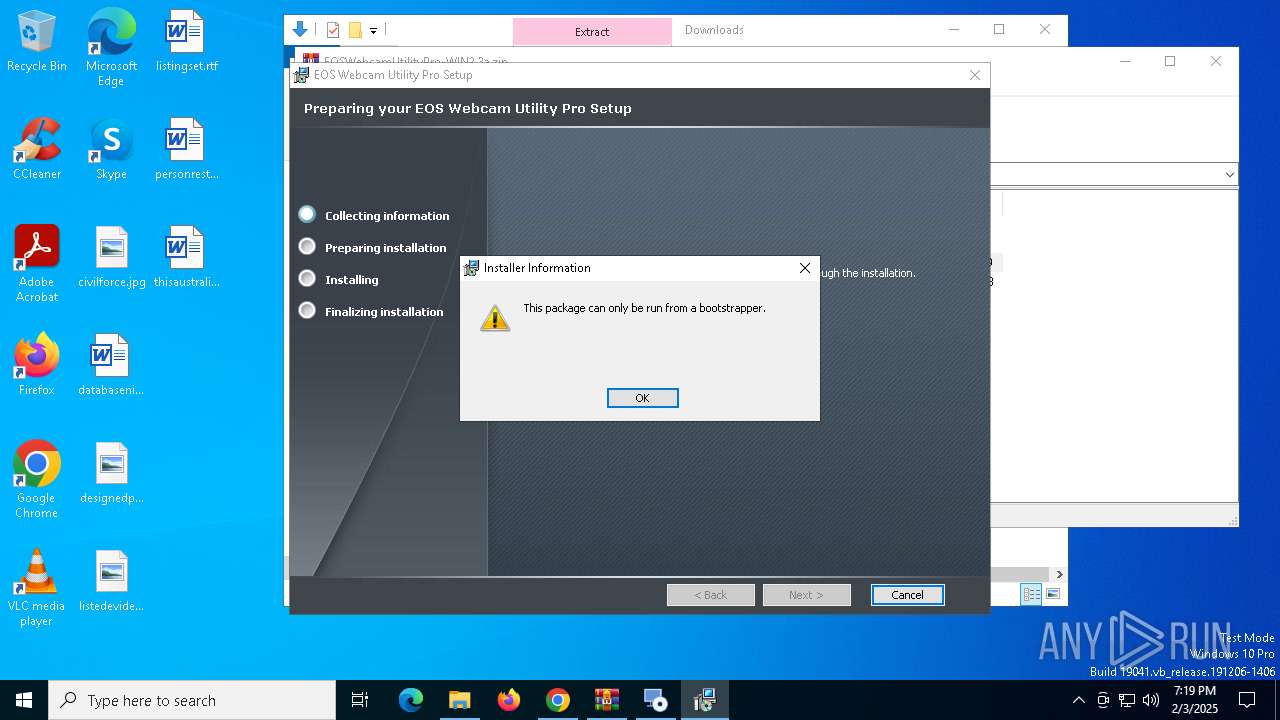
Task: Show hidden system tray icons
Action: pos(1078,700)
